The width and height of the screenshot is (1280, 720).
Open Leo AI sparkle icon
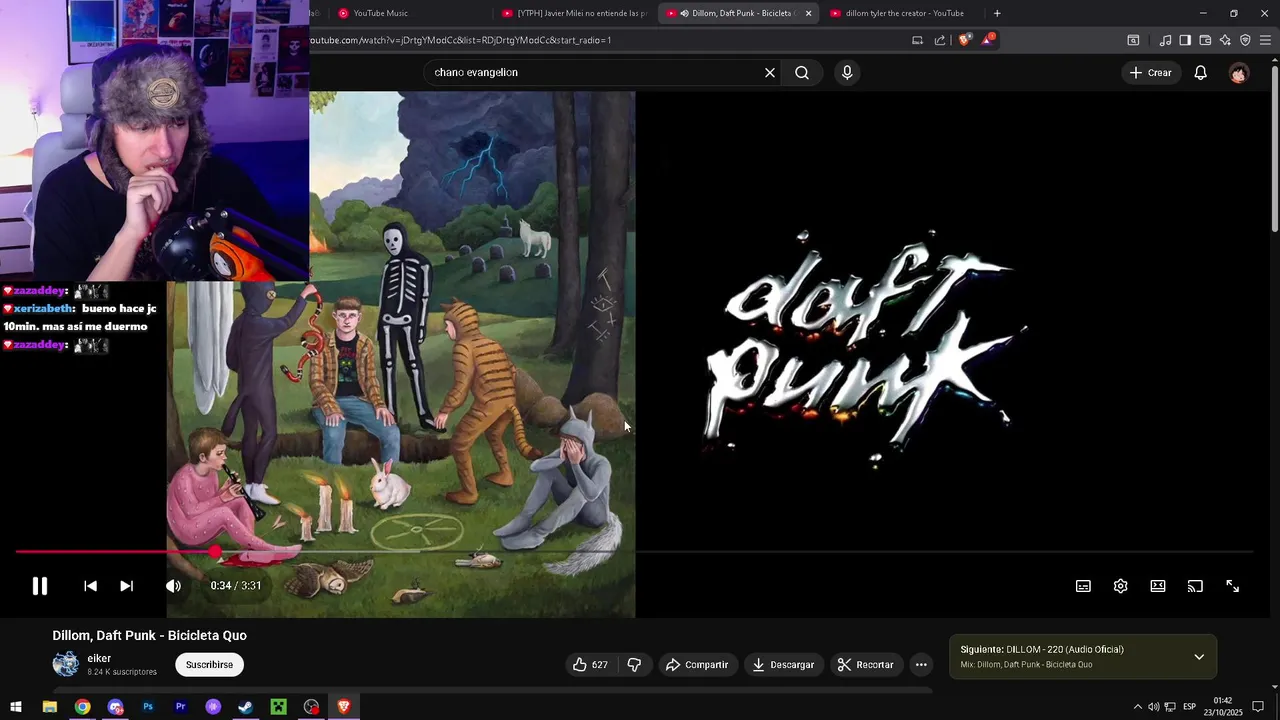pos(1225,40)
